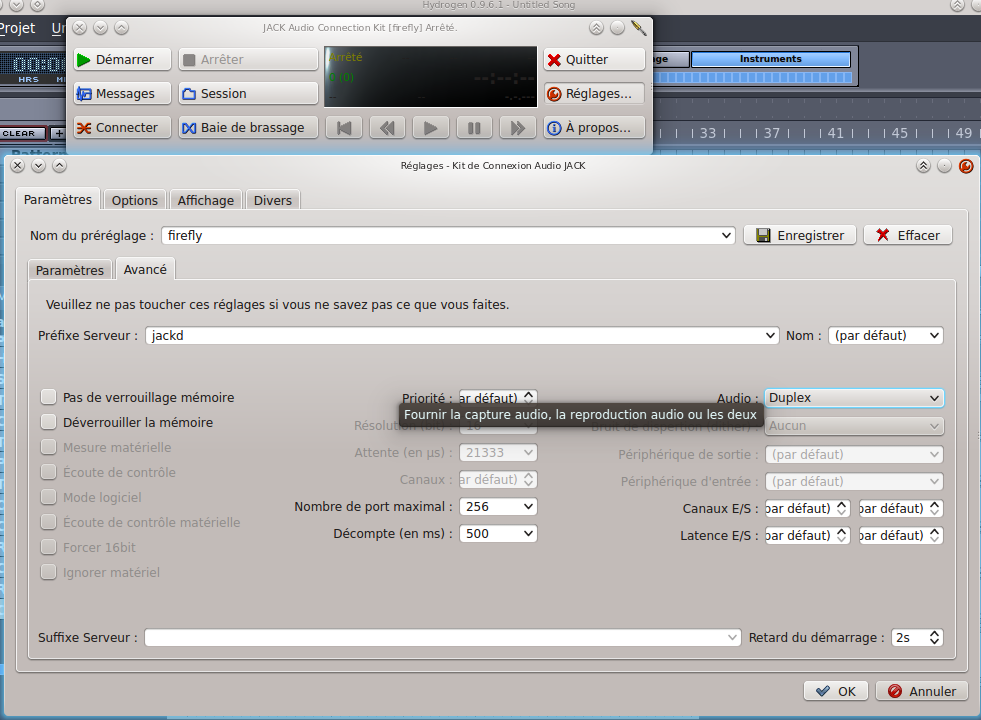Click the transport rewind button
Viewport: 981px width, 720px height.
point(387,128)
